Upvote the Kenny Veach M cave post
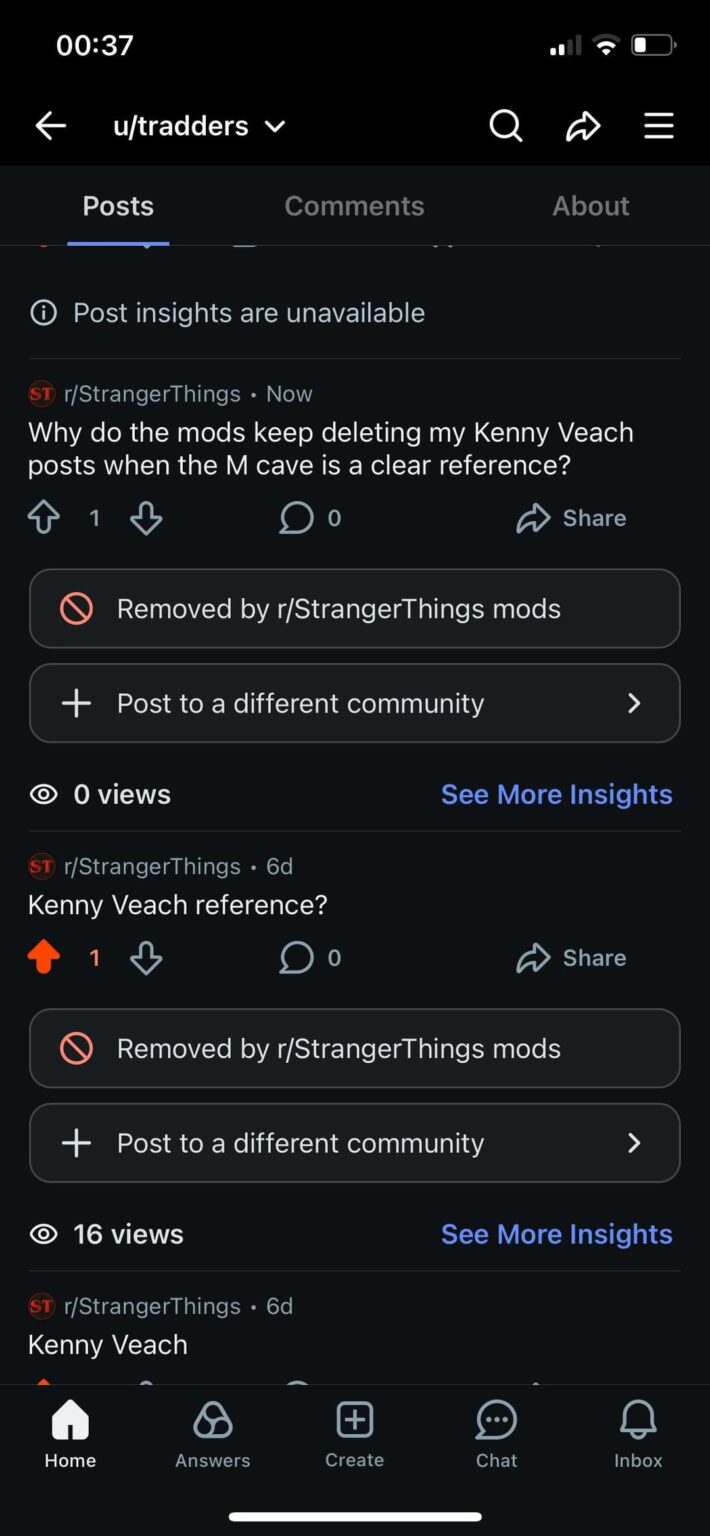Viewport: 710px width, 1536px height. click(43, 517)
